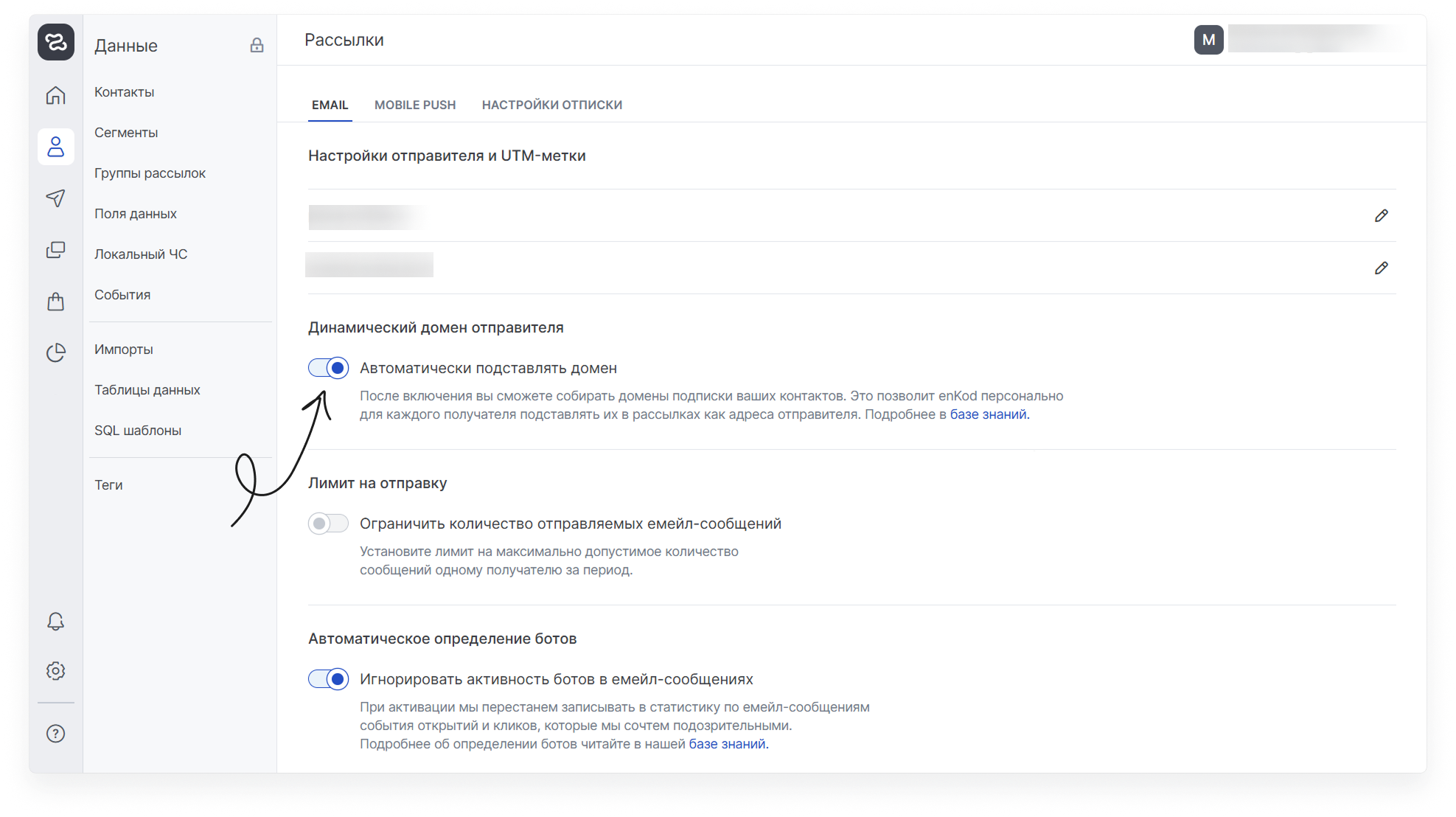Disable the Автоматически подставлять домен toggle

point(329,368)
